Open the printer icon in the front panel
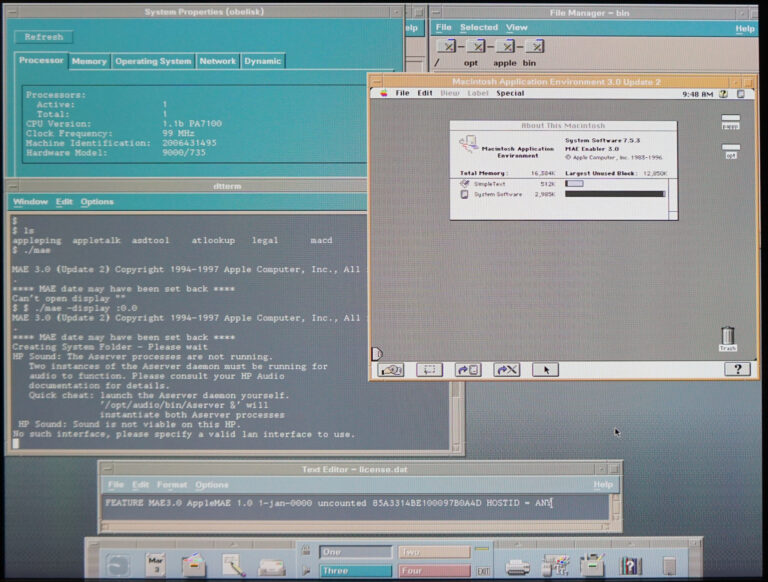Screen dimensions: 768x582 tap(517, 566)
